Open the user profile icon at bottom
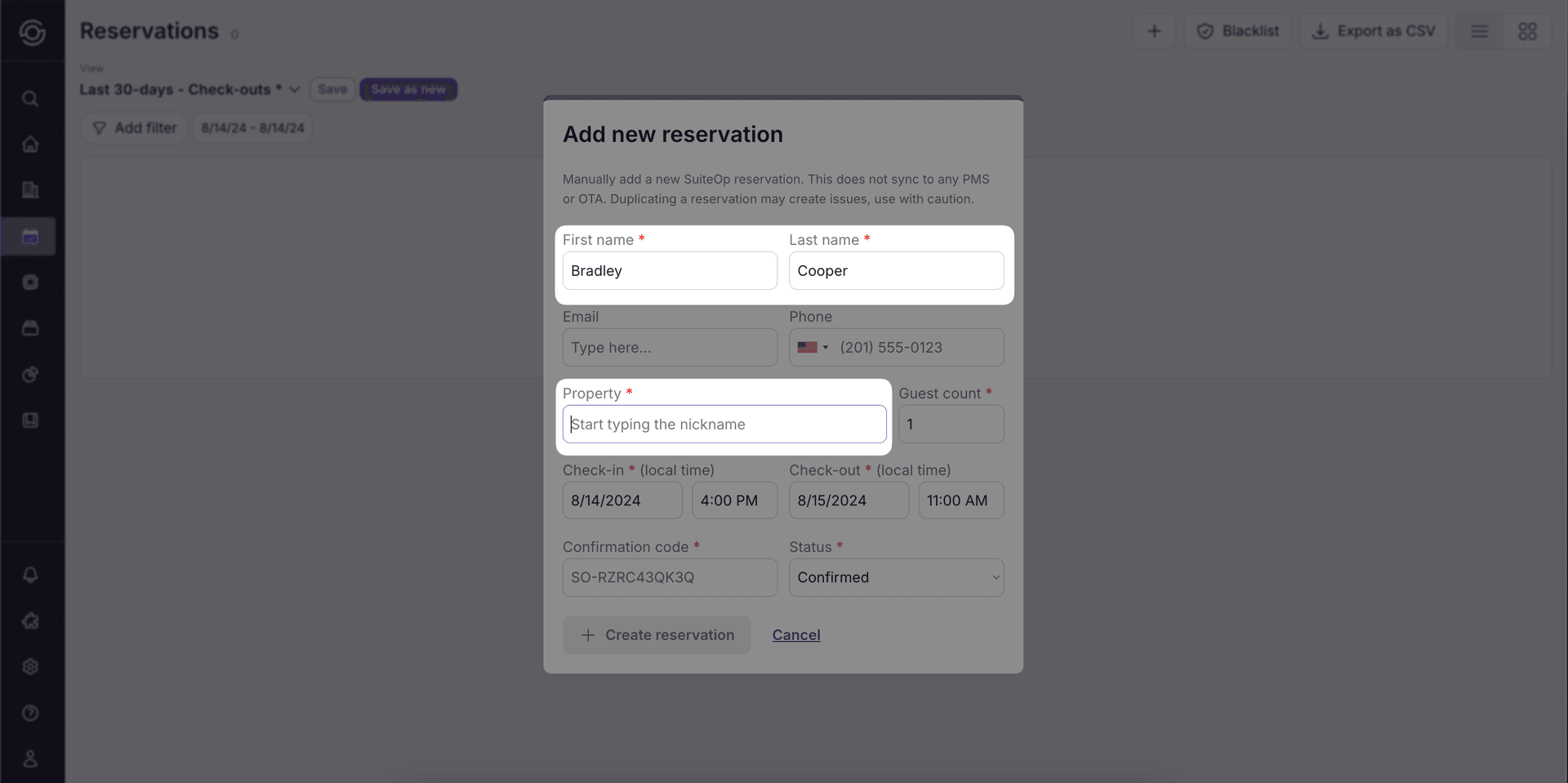The image size is (1568, 783). (30, 758)
